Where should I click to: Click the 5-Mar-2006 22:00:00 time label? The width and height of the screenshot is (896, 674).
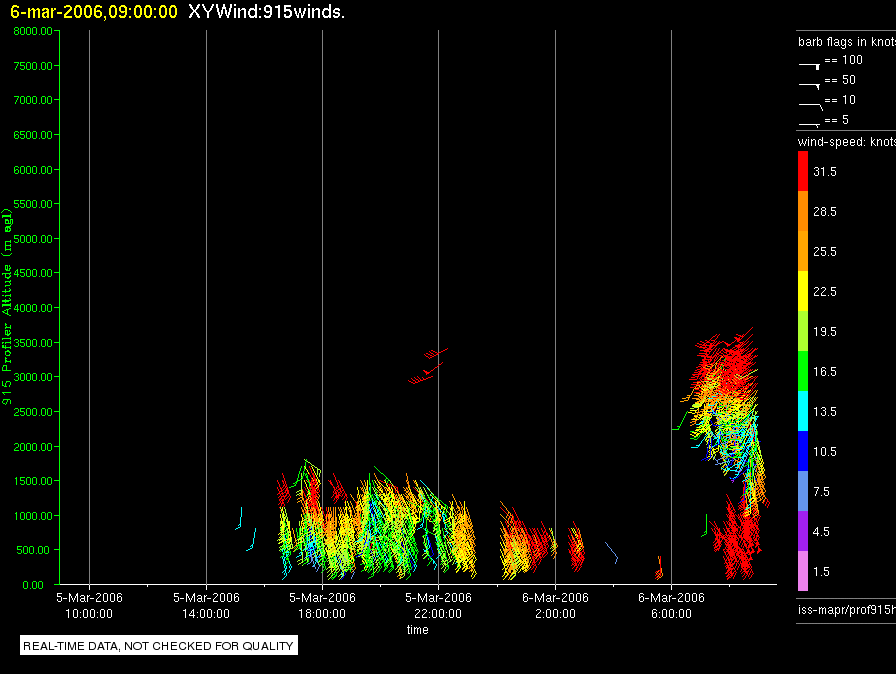(x=438, y=605)
